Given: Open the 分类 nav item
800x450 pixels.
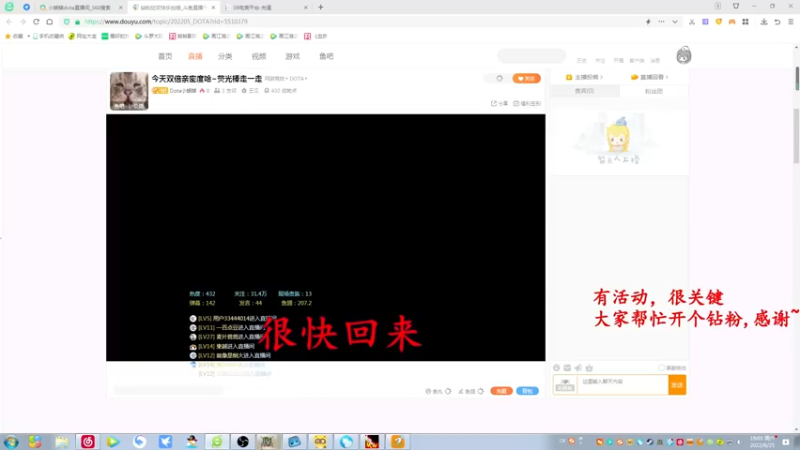Looking at the screenshot, I should click(x=225, y=56).
